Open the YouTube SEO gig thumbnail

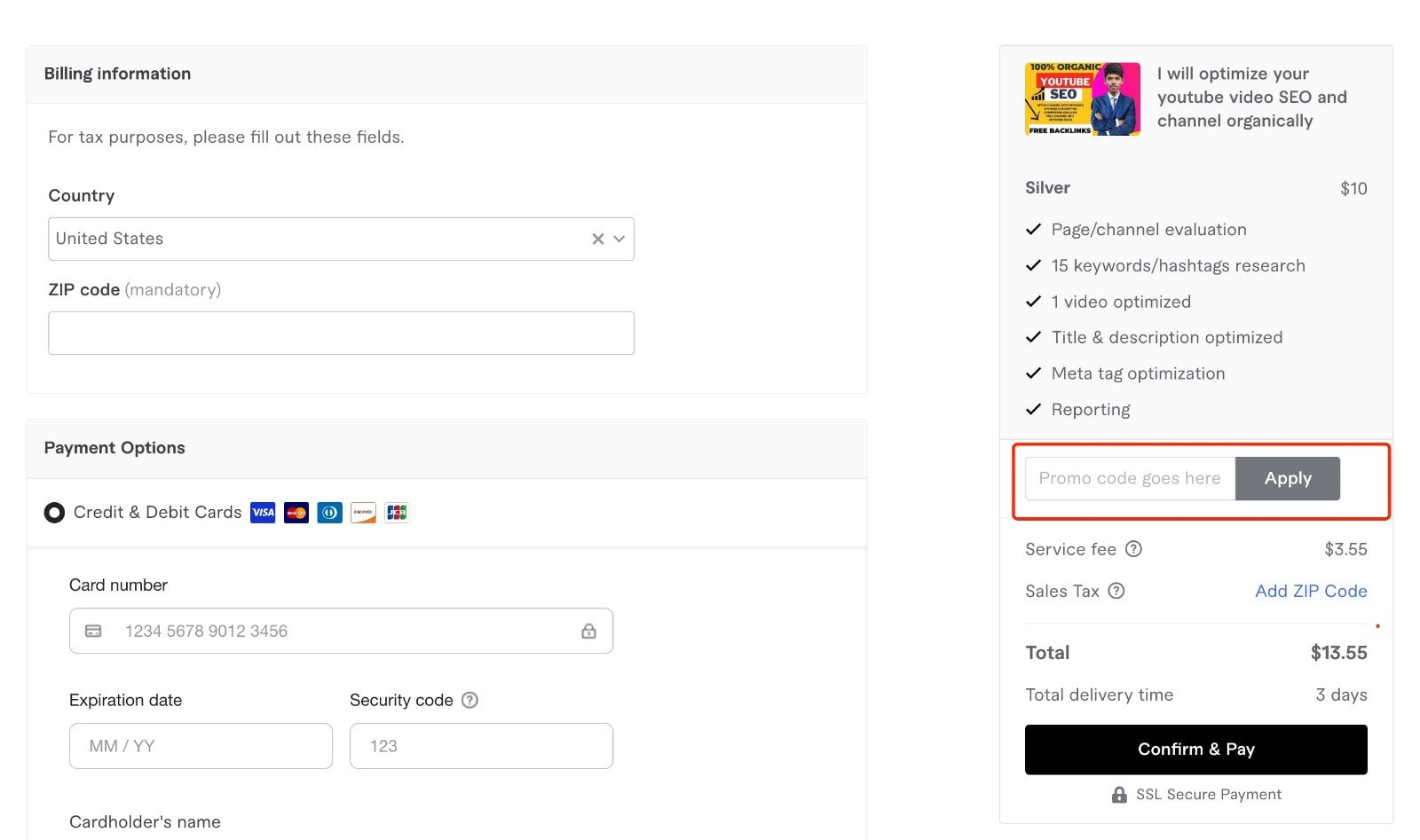click(1082, 98)
